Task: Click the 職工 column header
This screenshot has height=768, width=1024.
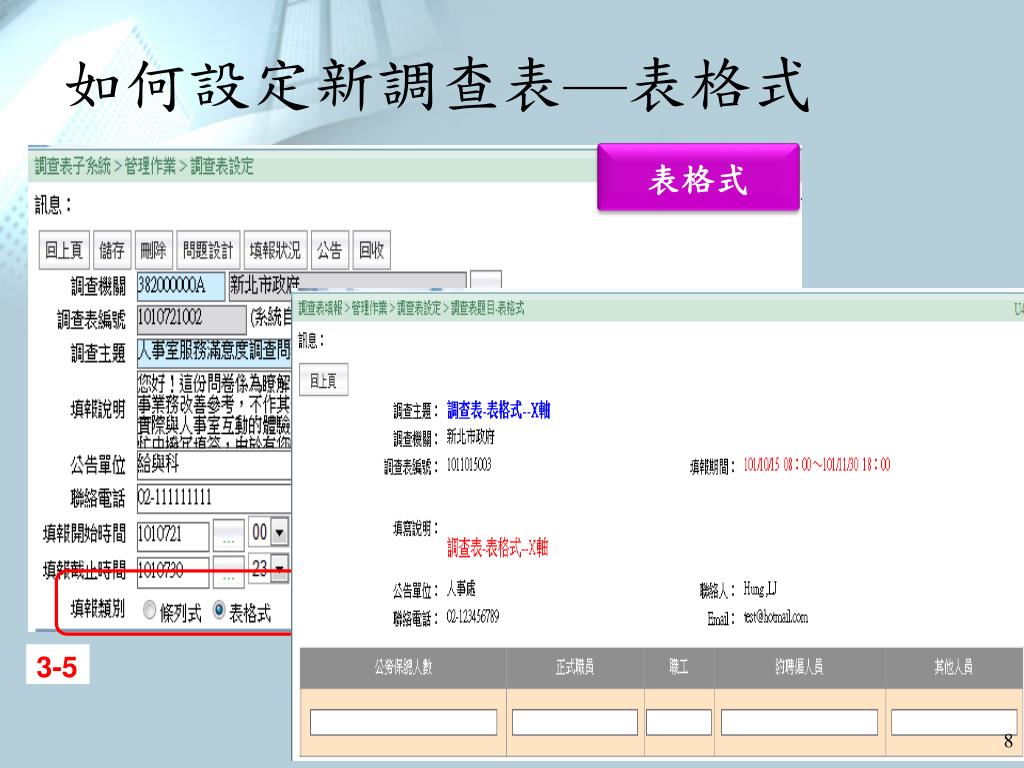Action: [x=679, y=667]
